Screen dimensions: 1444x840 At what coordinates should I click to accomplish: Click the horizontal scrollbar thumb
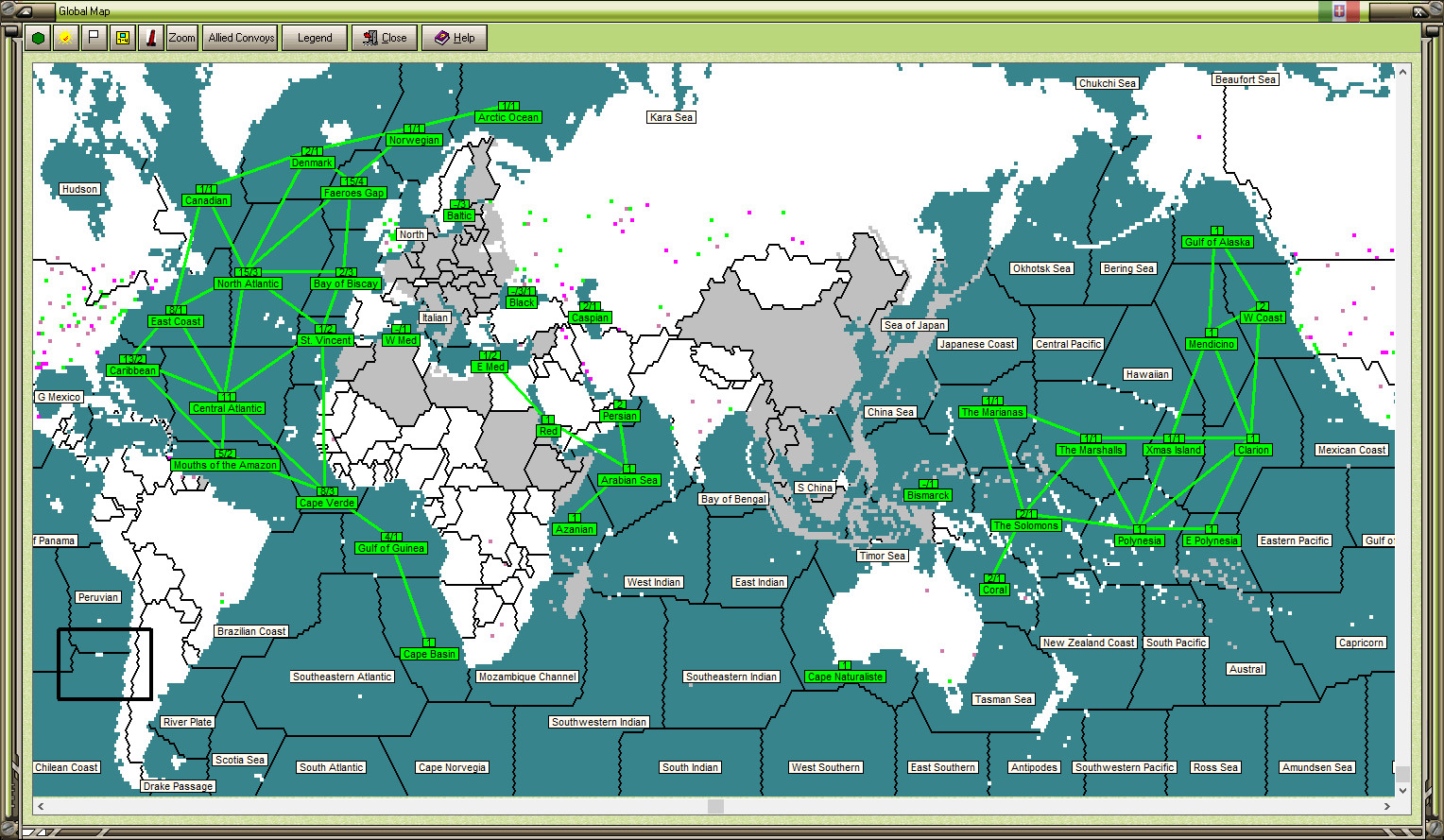click(x=715, y=806)
